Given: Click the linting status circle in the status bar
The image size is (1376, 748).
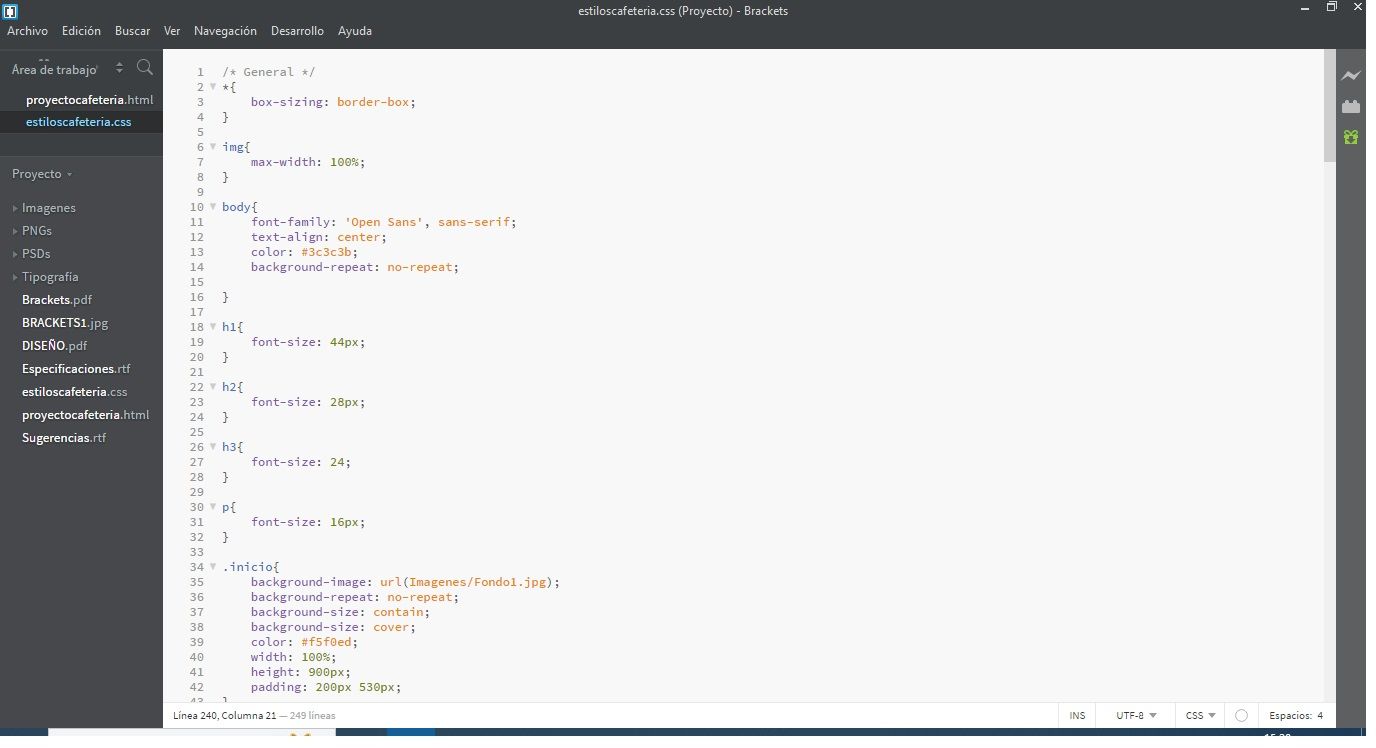Looking at the screenshot, I should 1241,716.
